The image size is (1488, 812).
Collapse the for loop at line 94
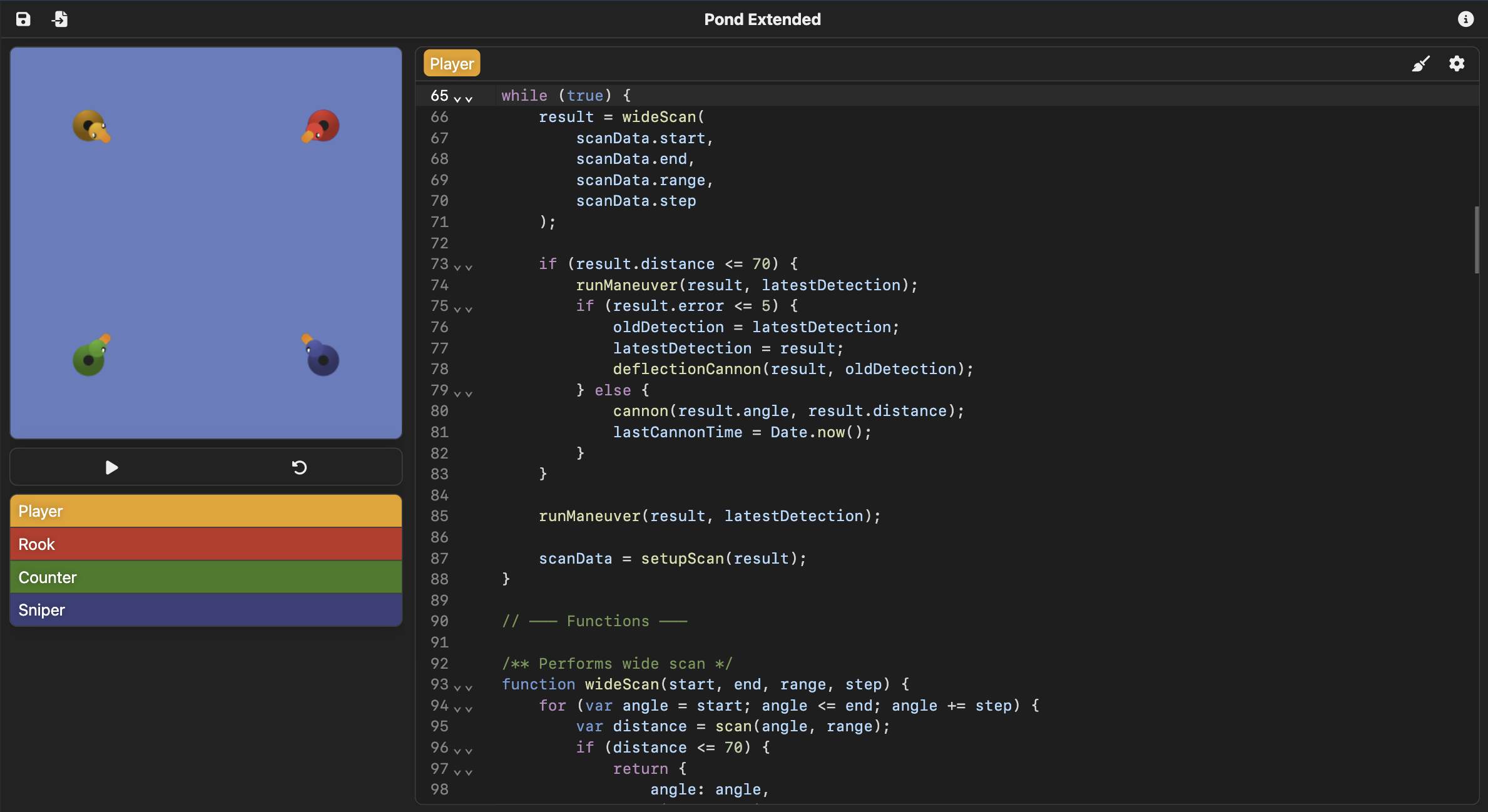(x=463, y=708)
